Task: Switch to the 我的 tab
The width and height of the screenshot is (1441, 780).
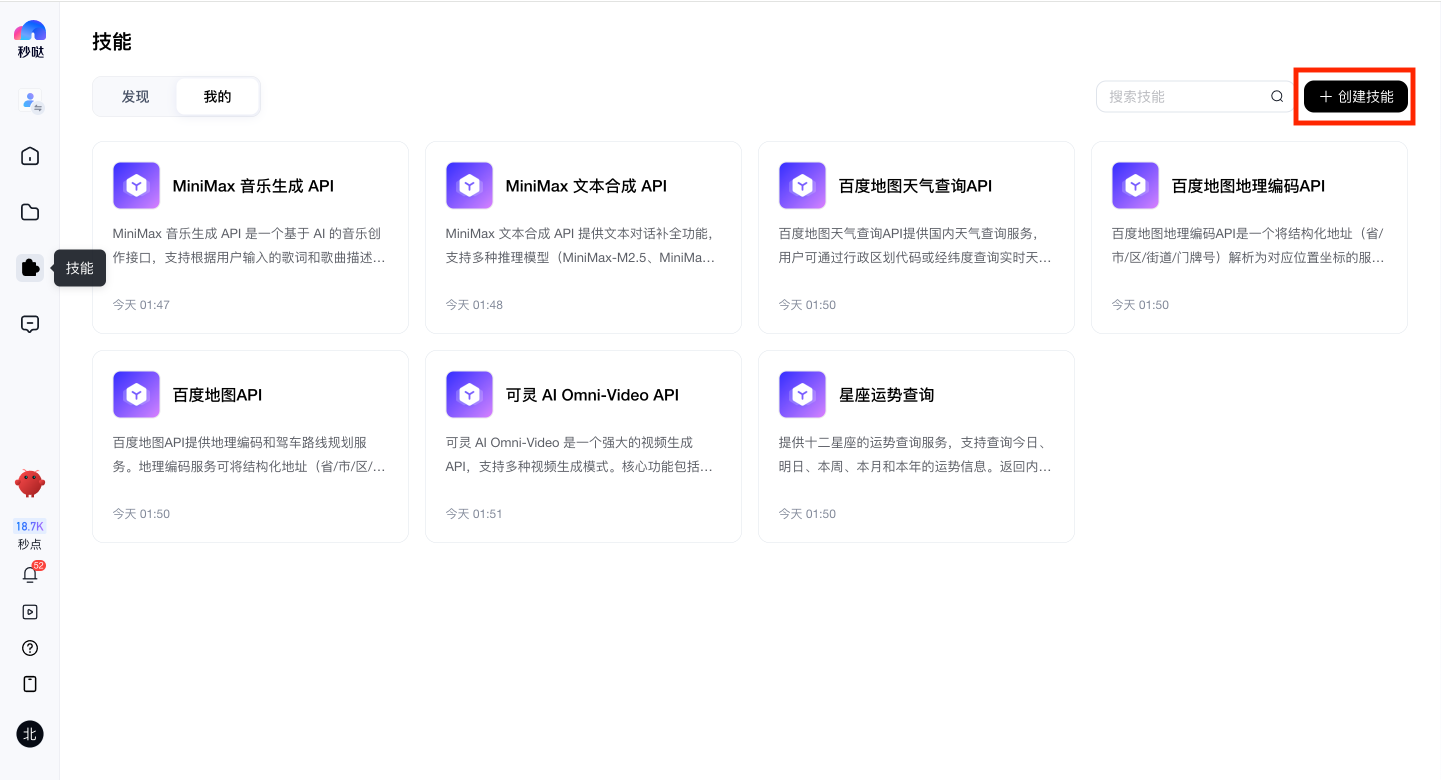Action: click(217, 97)
